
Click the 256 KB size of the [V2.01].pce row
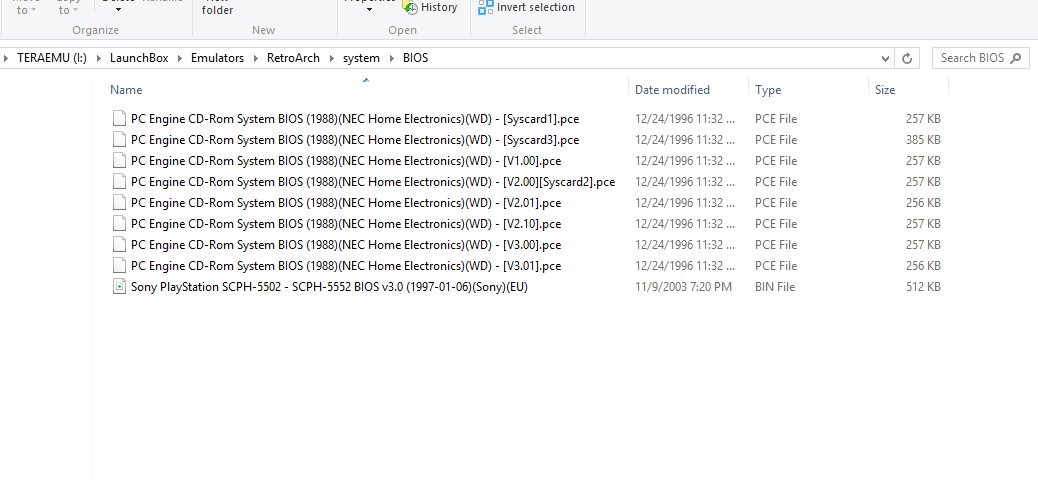click(x=923, y=203)
